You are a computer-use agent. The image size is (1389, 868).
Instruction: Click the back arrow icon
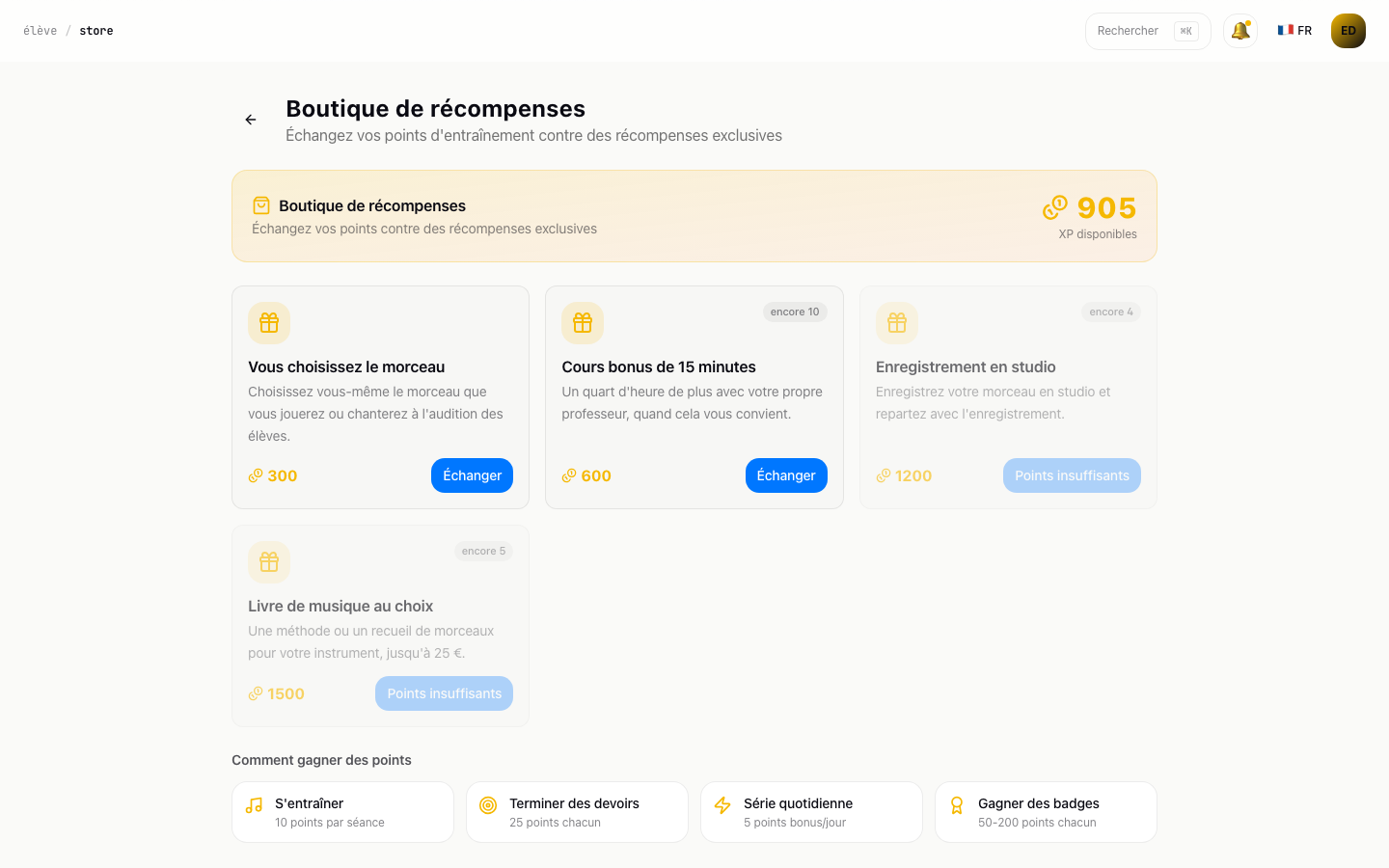pos(251,120)
